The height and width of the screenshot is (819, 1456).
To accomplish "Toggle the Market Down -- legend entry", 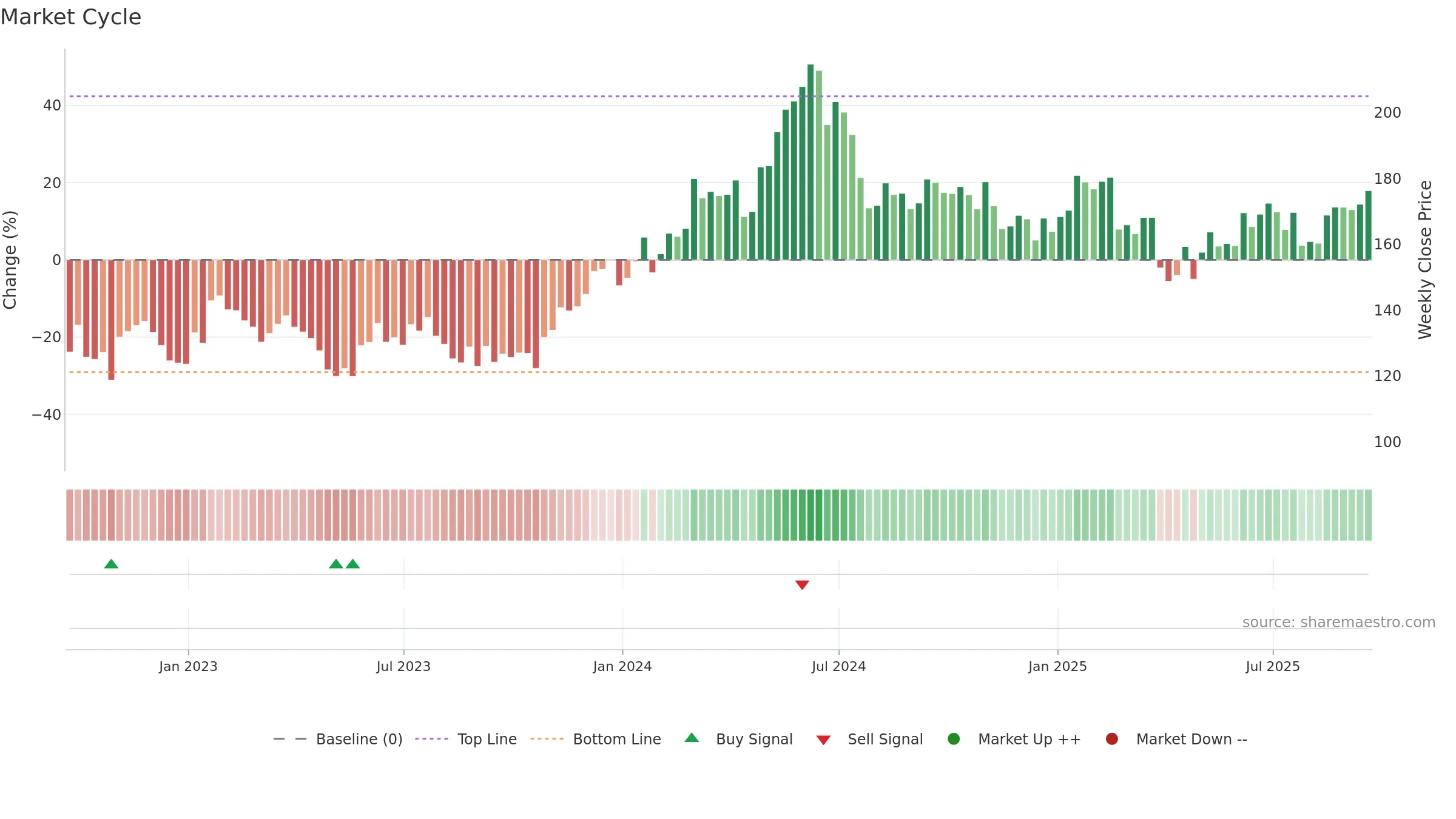I will pyautogui.click(x=1176, y=739).
